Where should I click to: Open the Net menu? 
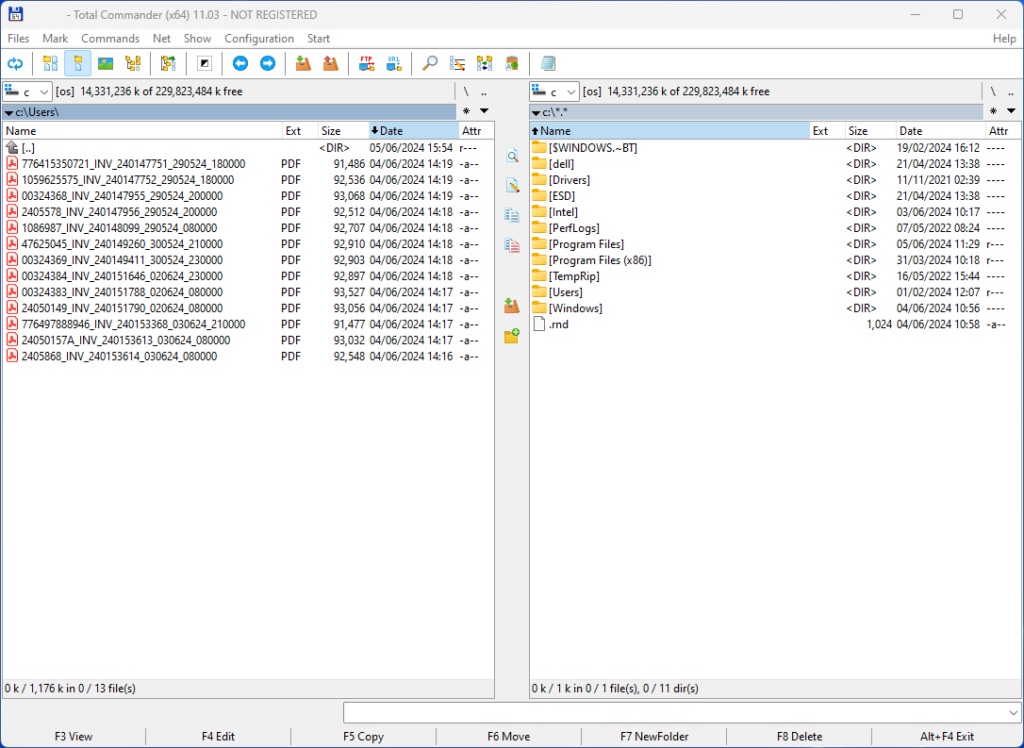pyautogui.click(x=161, y=39)
